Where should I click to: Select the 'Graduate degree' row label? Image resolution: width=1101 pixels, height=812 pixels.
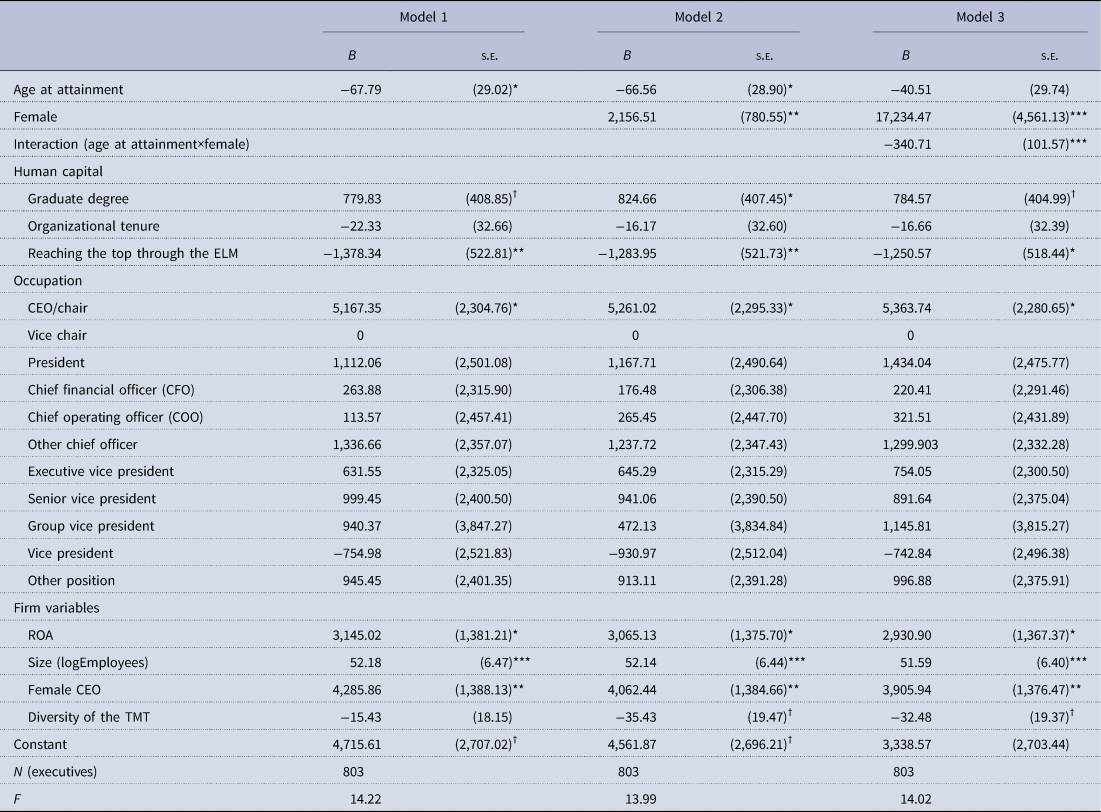tap(78, 199)
